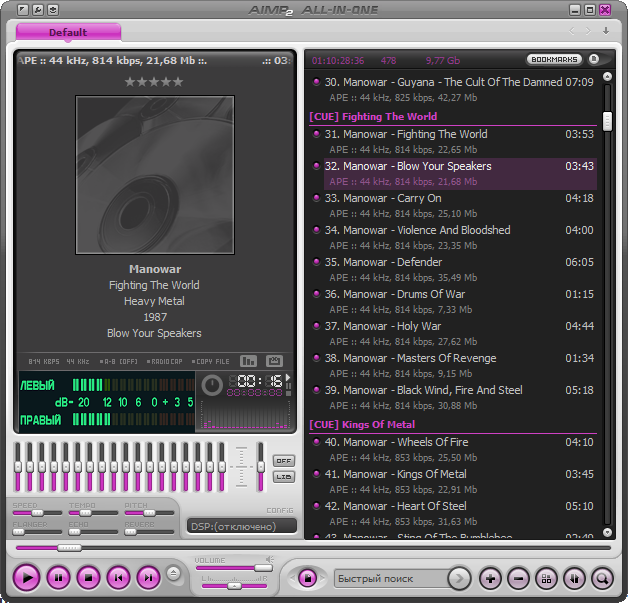Open playlist tabs down-arrow menu
The width and height of the screenshot is (628, 603).
tap(606, 31)
